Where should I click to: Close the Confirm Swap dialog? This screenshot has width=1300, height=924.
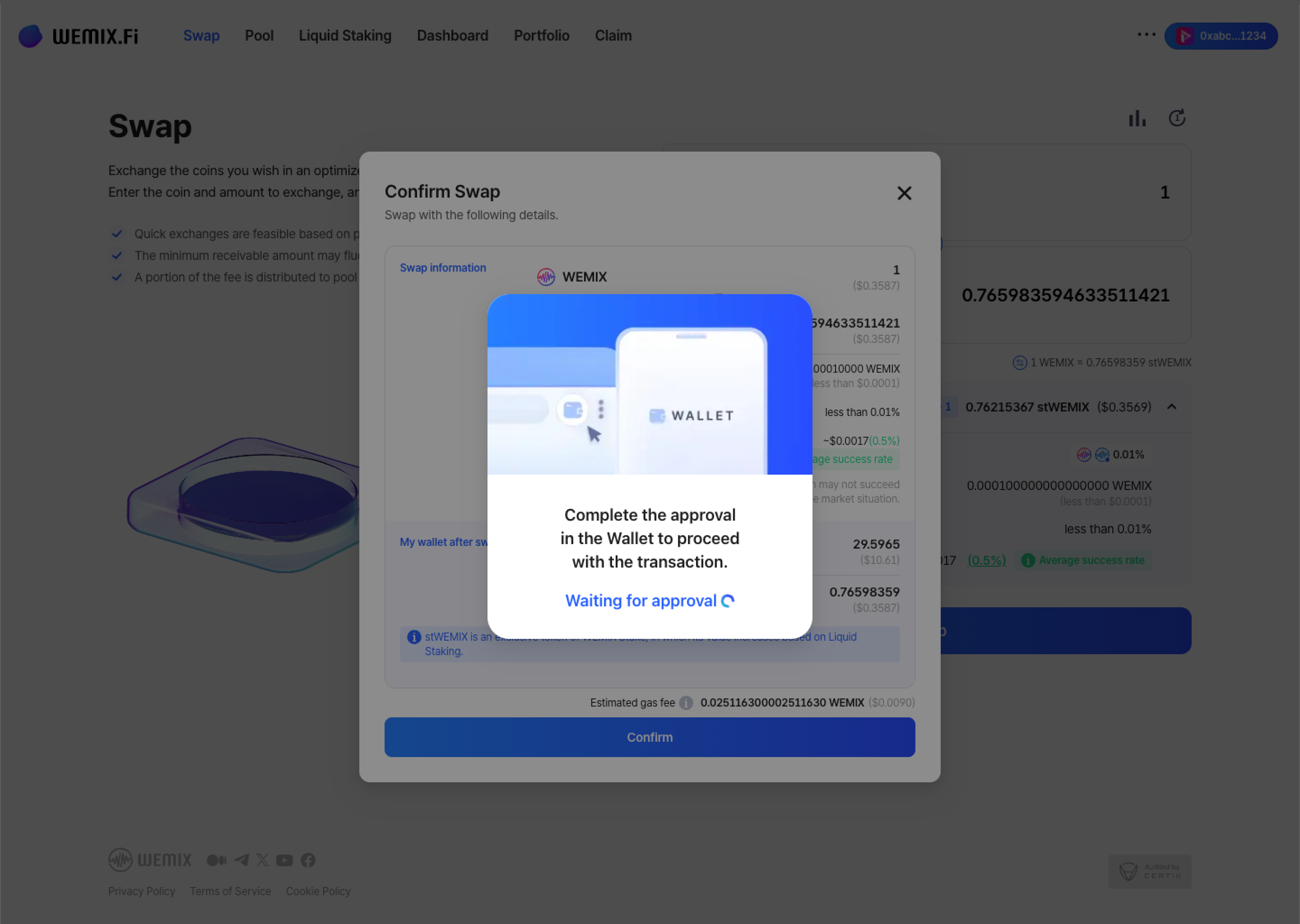tap(904, 194)
